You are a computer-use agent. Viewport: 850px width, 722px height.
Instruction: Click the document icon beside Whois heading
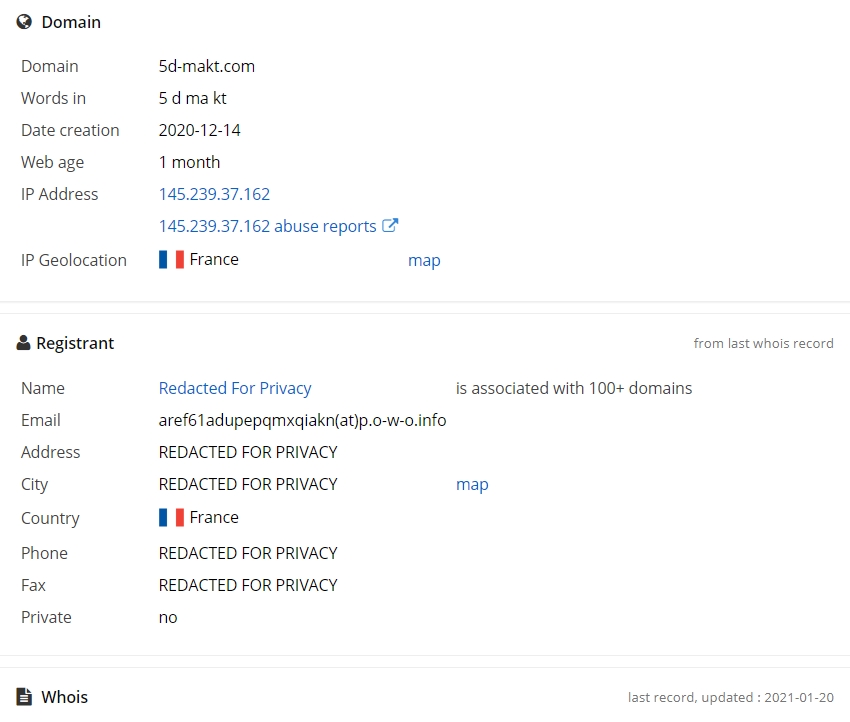pos(24,697)
